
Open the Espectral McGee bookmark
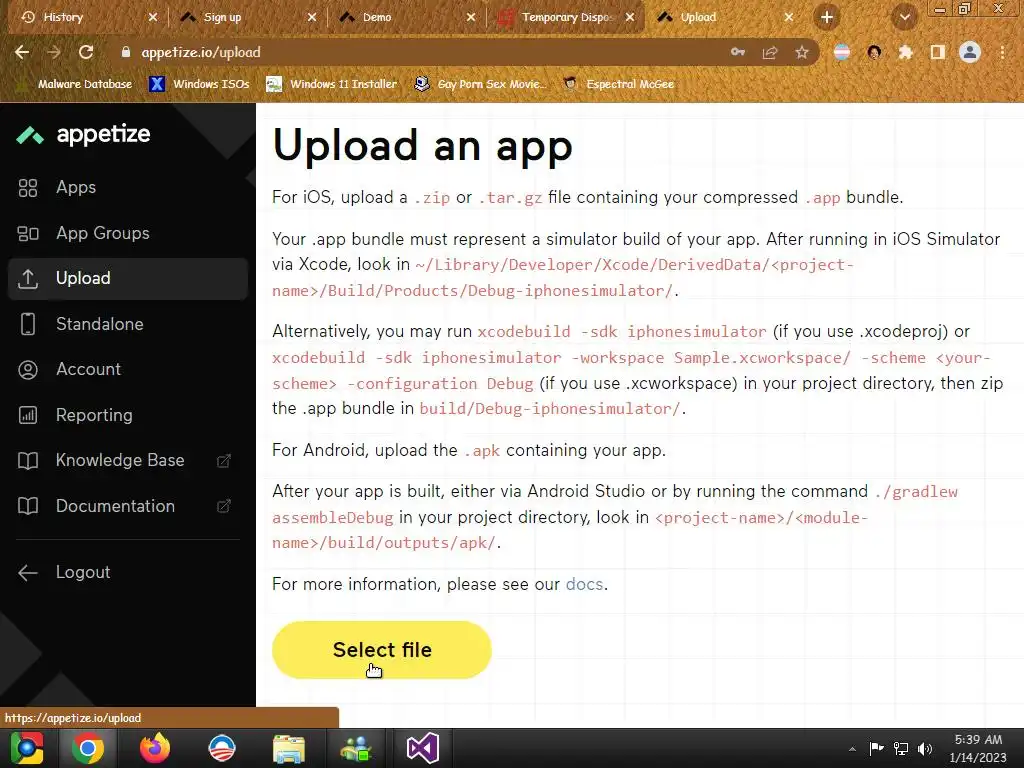618,84
